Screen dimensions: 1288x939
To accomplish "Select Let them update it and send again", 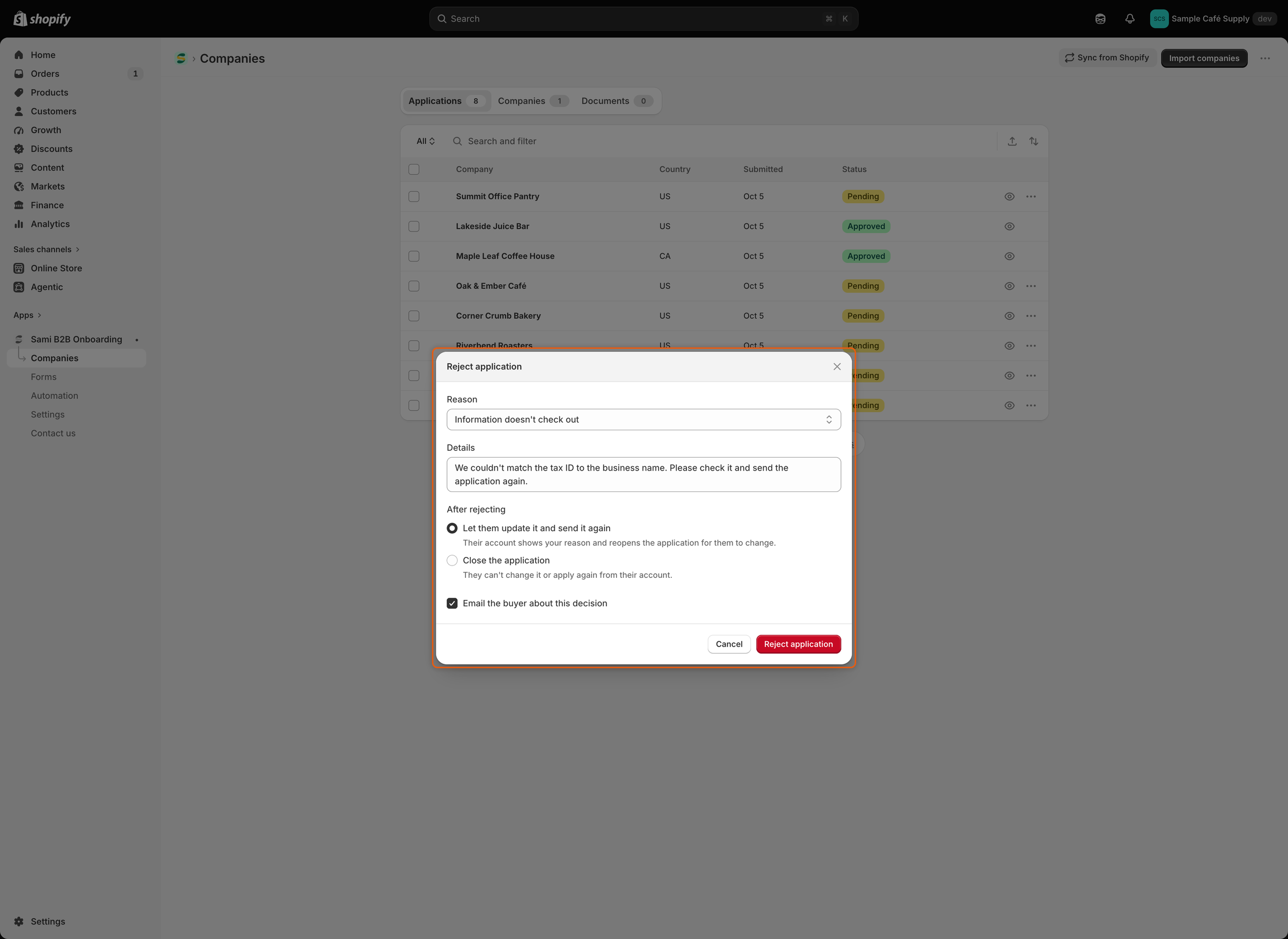I will point(452,529).
